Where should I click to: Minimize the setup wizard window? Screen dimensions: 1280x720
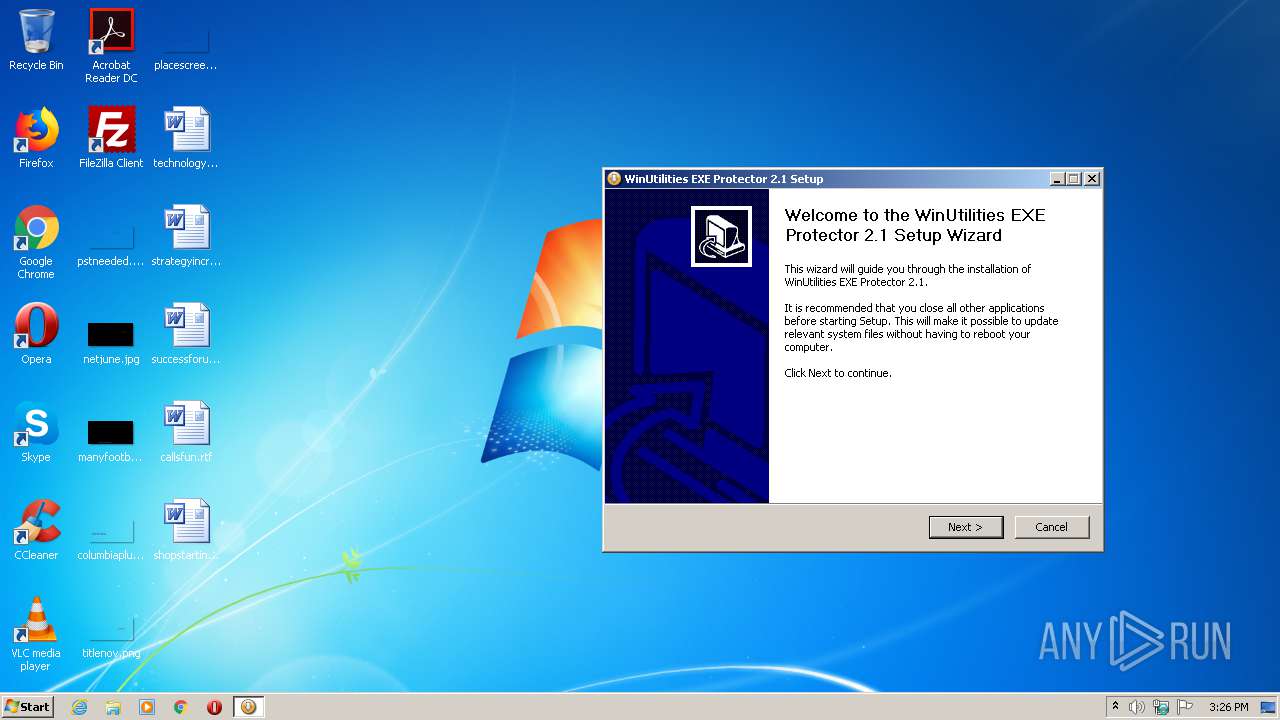coord(1057,179)
